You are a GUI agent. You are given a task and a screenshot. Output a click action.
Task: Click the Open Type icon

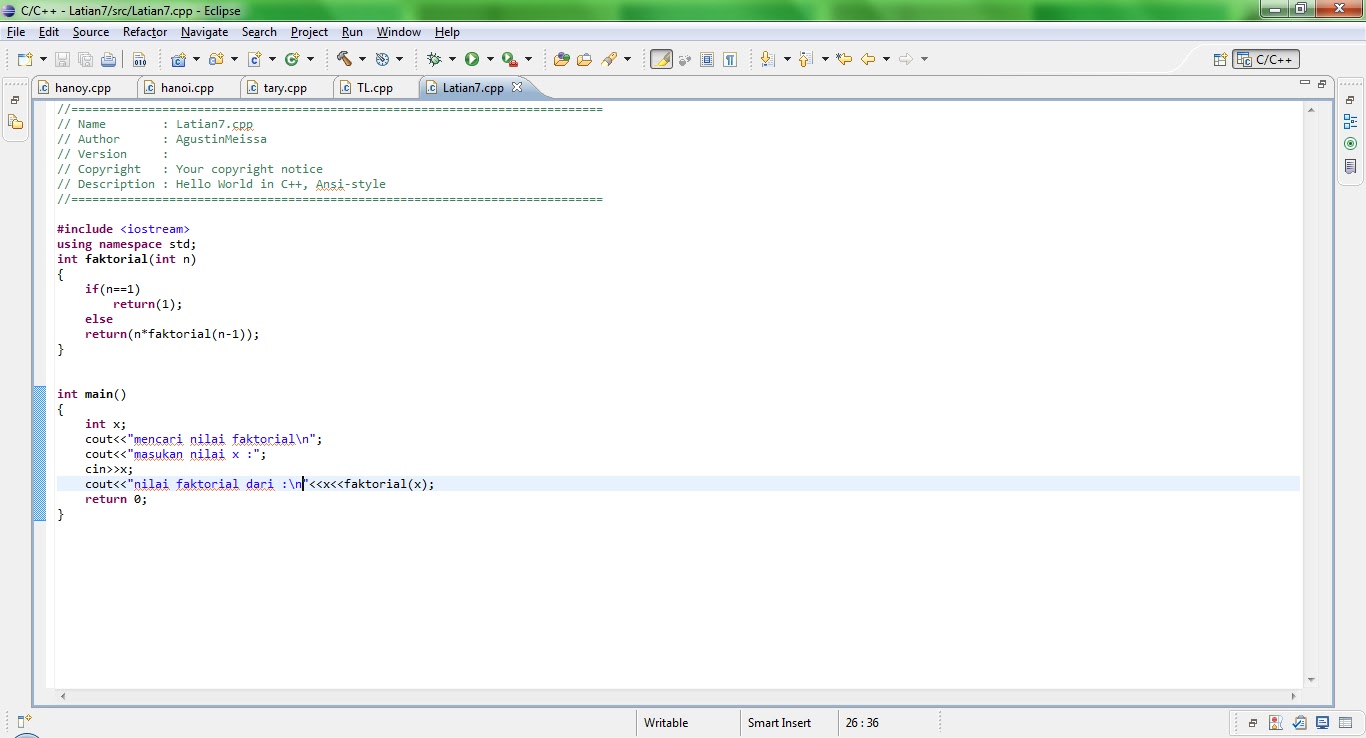point(561,60)
